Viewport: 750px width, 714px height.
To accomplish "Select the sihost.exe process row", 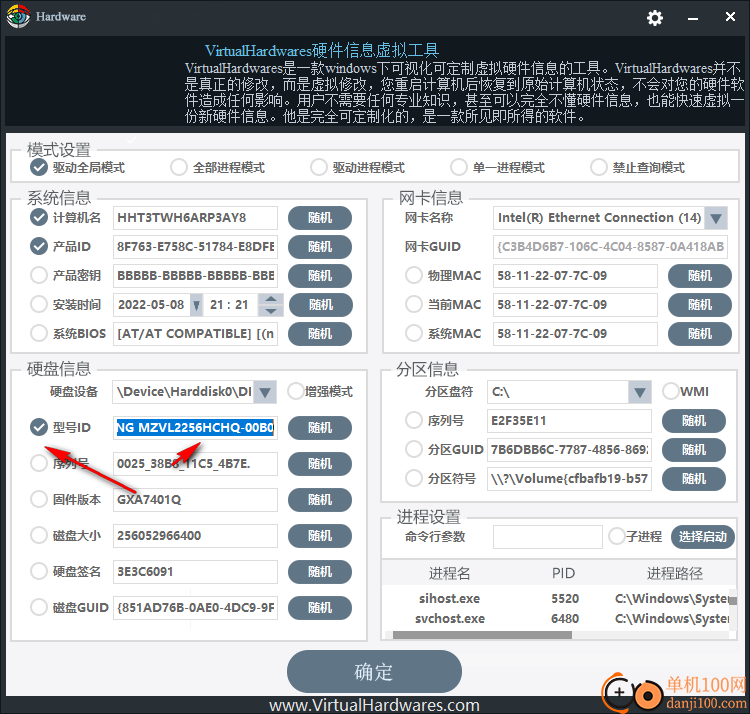I will pos(555,599).
